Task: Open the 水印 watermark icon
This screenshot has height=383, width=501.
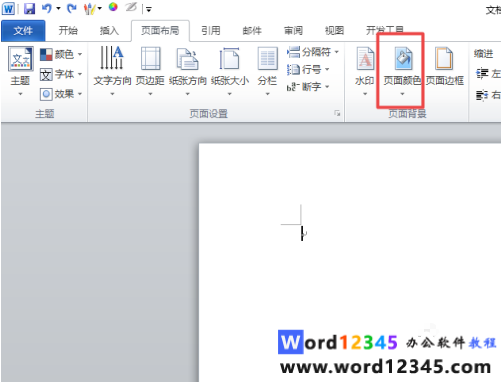Action: click(365, 58)
